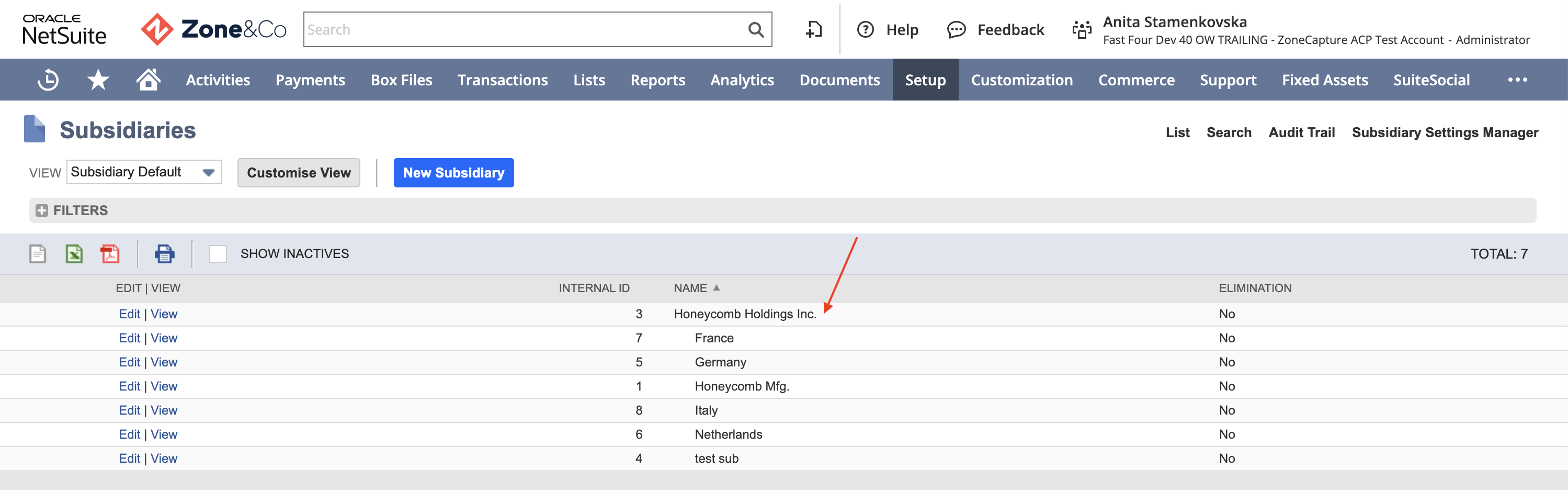This screenshot has height=490, width=1568.
Task: Click the Help question mark icon
Action: tap(865, 29)
